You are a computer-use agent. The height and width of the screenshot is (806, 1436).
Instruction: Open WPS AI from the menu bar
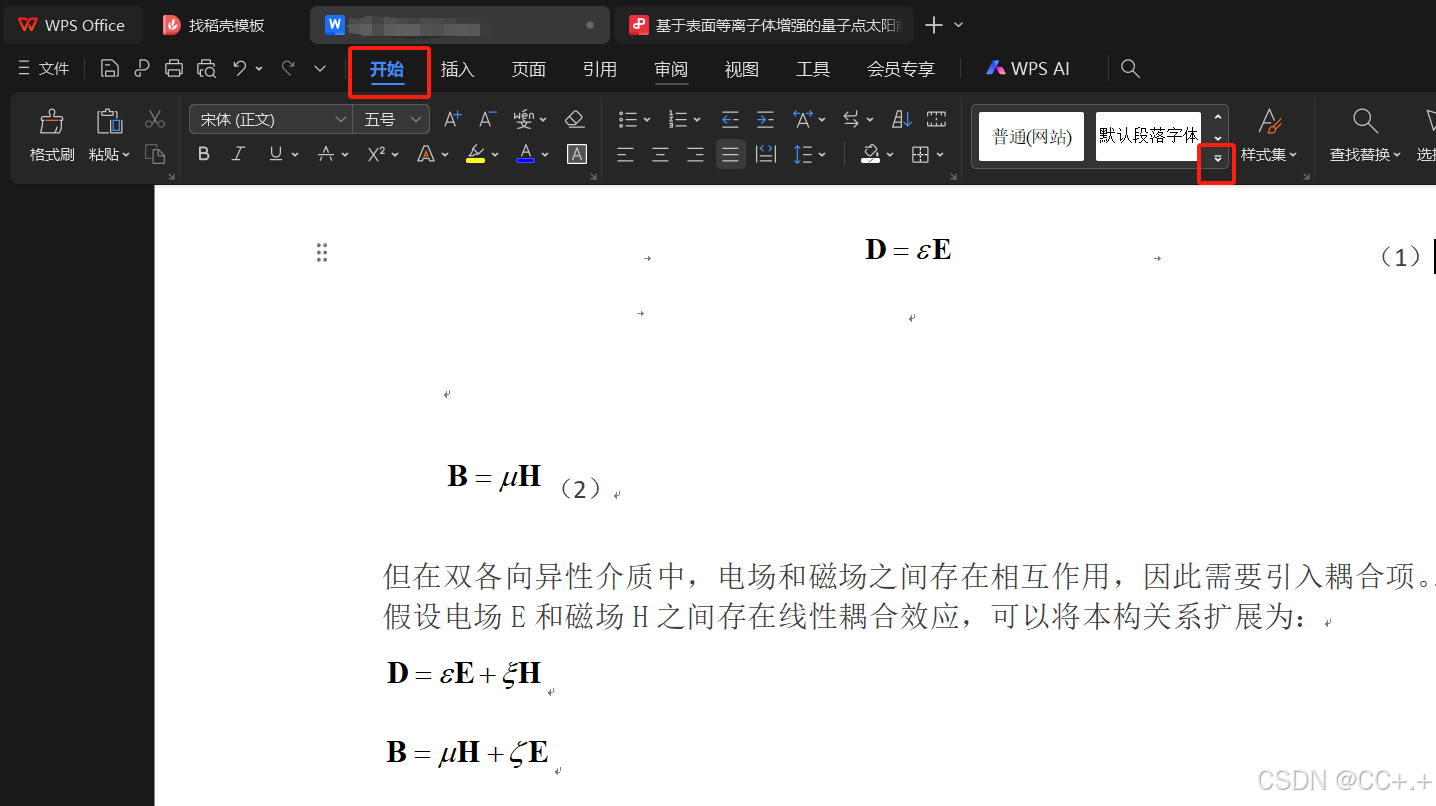pos(1028,68)
